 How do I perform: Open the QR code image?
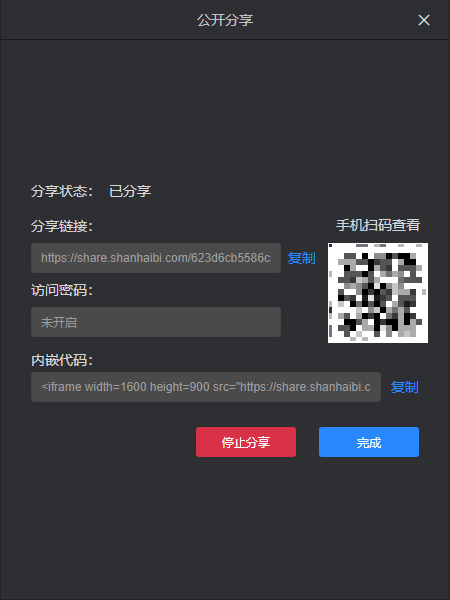click(378, 293)
